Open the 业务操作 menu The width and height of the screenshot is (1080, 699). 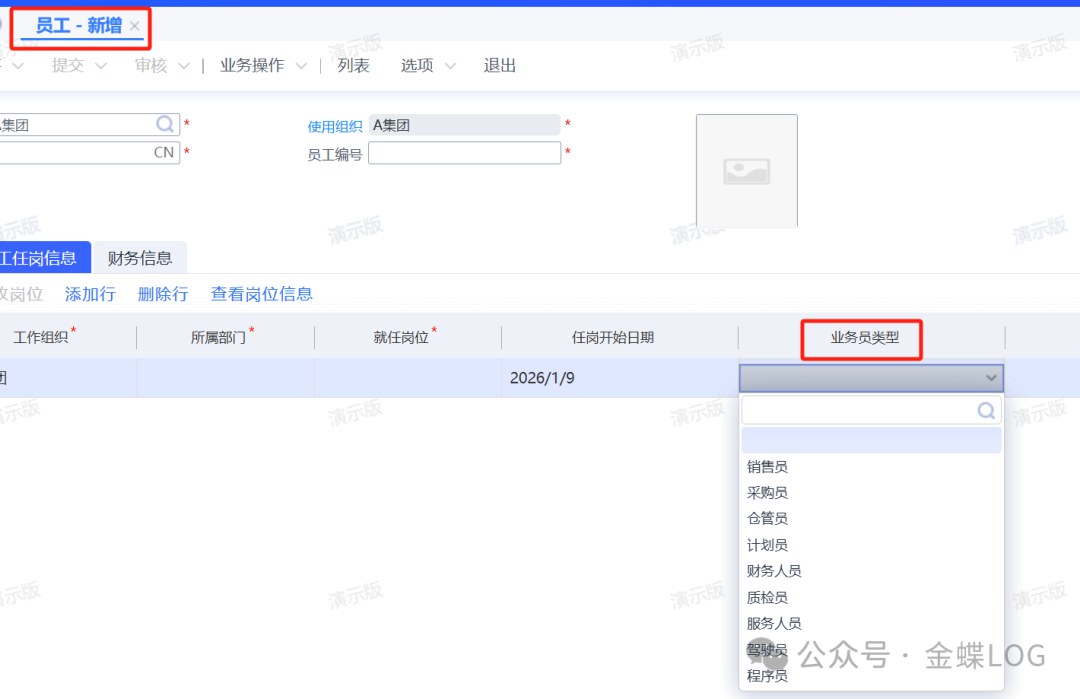tap(262, 66)
